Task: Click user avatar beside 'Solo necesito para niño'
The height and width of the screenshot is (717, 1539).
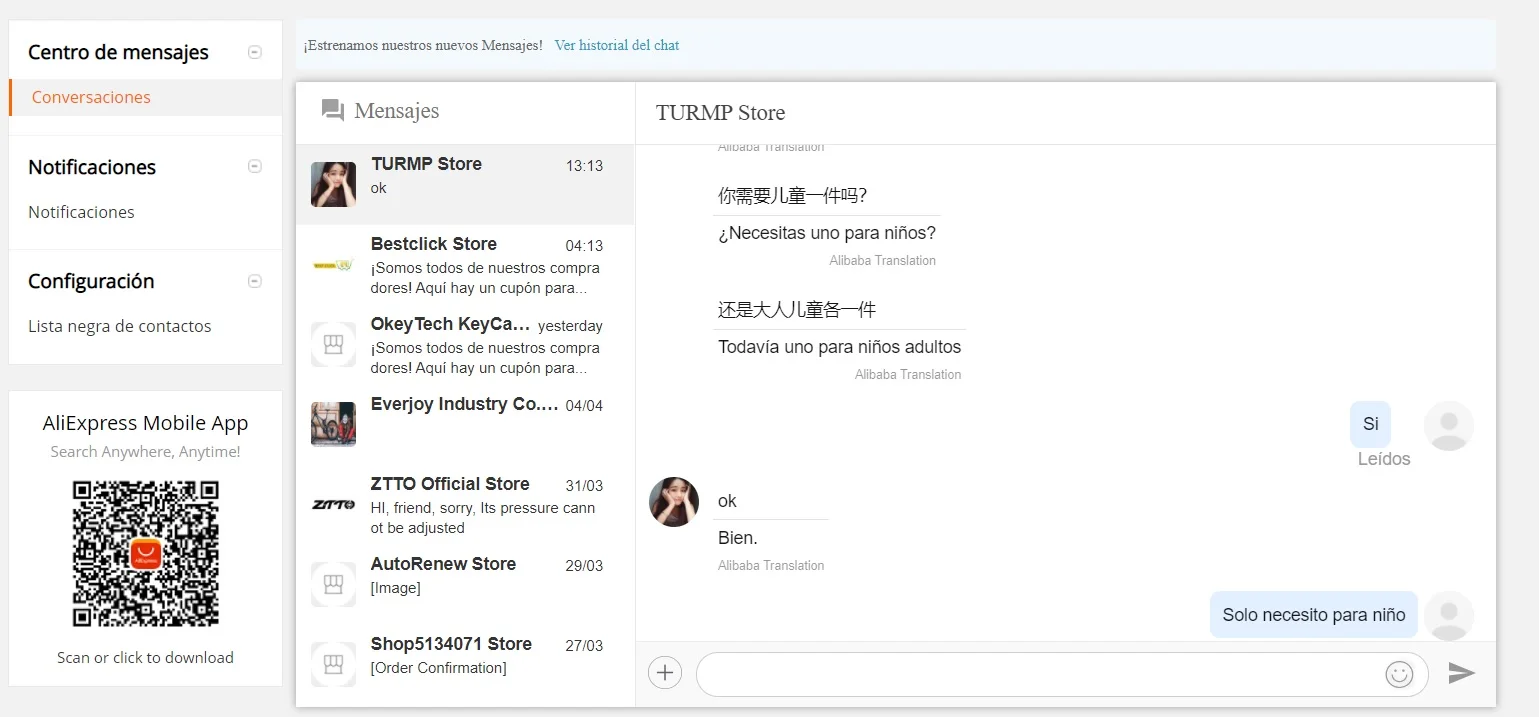Action: 1448,615
